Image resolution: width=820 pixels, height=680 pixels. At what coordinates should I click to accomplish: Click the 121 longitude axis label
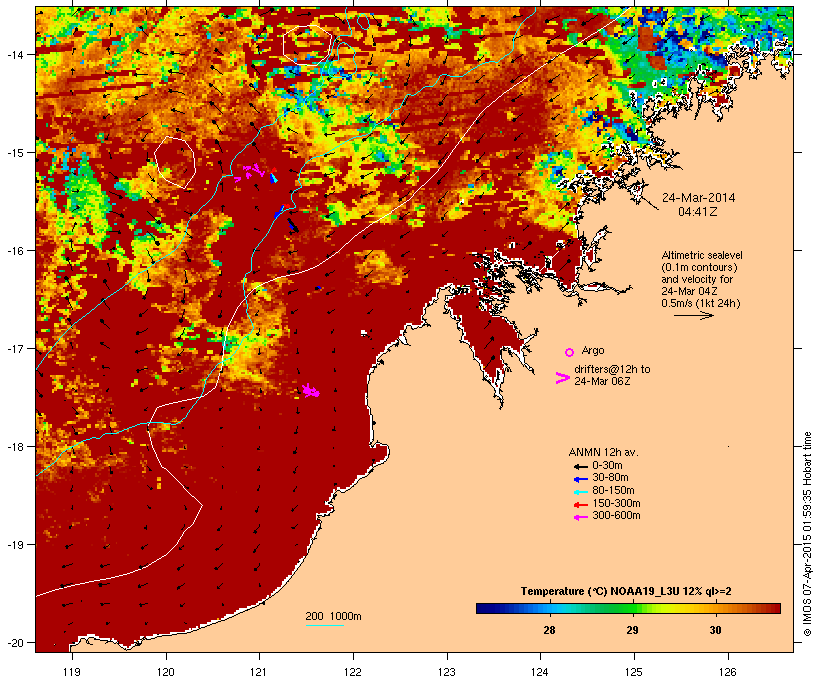pyautogui.click(x=259, y=672)
